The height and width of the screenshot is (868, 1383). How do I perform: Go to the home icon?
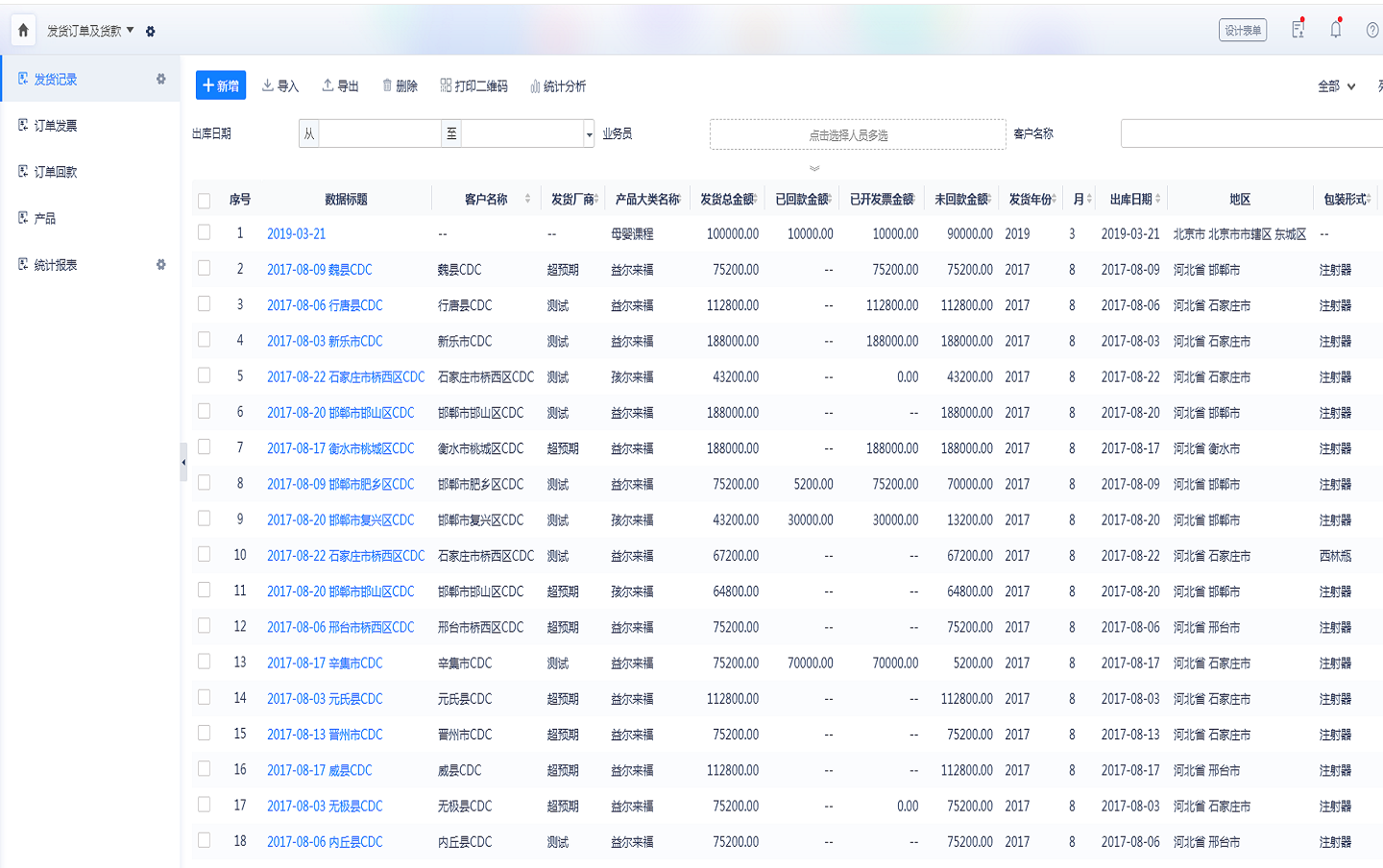[23, 31]
